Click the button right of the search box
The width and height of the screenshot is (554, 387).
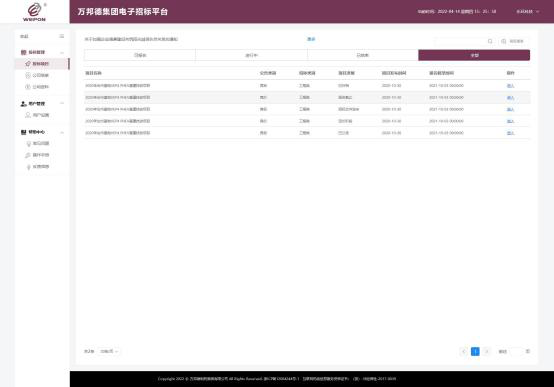pyautogui.click(x=513, y=41)
